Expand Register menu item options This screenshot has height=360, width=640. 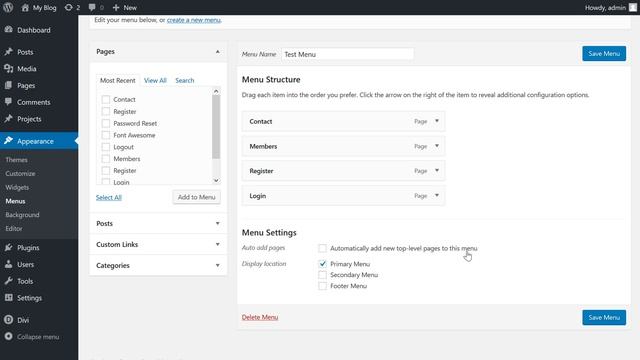click(x=437, y=170)
